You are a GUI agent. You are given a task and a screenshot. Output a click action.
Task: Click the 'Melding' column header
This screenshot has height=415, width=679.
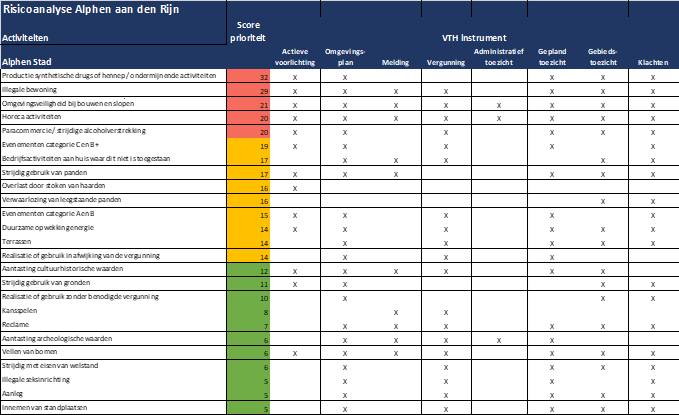[x=395, y=62]
